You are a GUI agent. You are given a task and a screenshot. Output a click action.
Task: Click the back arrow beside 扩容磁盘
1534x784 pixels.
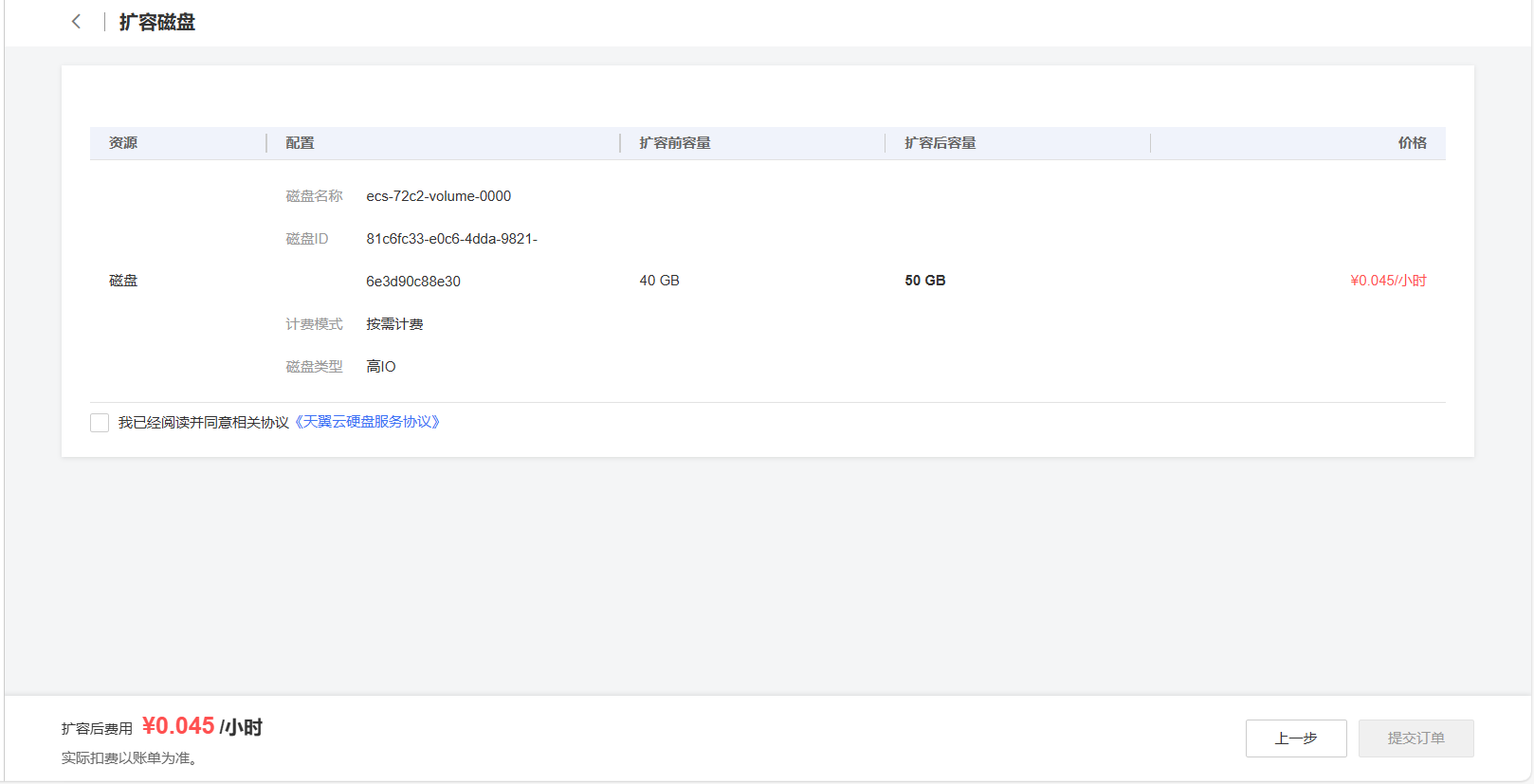click(x=76, y=22)
